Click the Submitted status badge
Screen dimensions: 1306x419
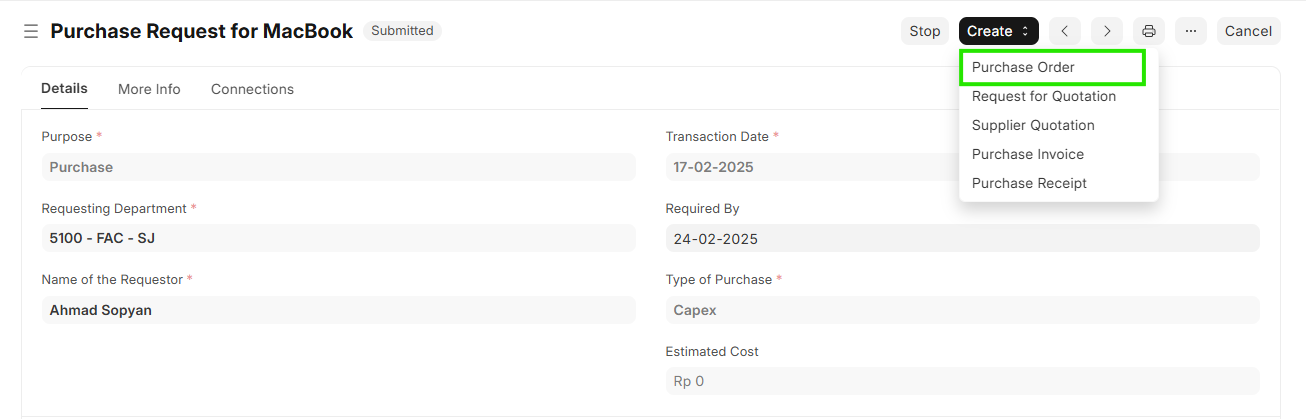pos(402,31)
